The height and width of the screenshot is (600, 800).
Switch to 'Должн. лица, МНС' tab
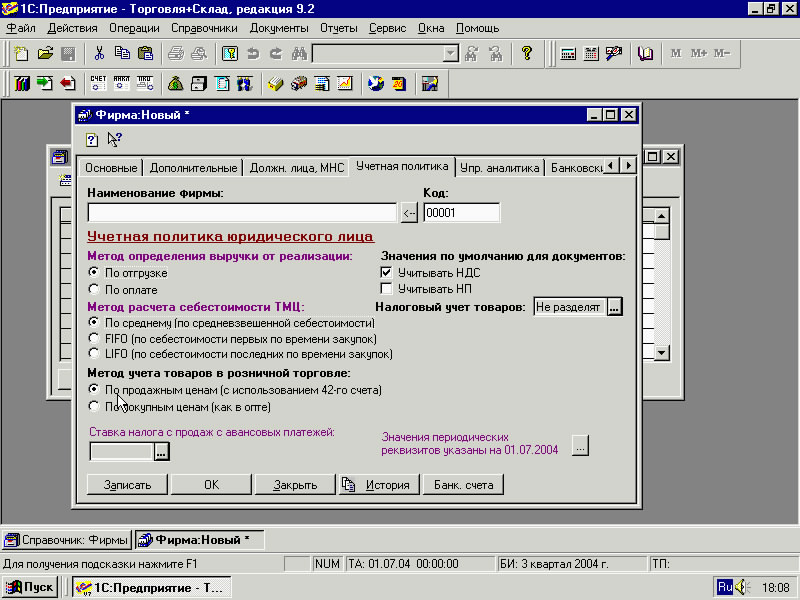click(x=297, y=168)
